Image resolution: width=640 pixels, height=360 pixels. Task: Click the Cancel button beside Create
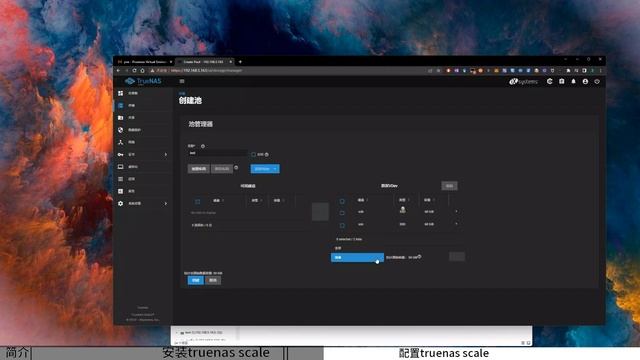(x=213, y=280)
